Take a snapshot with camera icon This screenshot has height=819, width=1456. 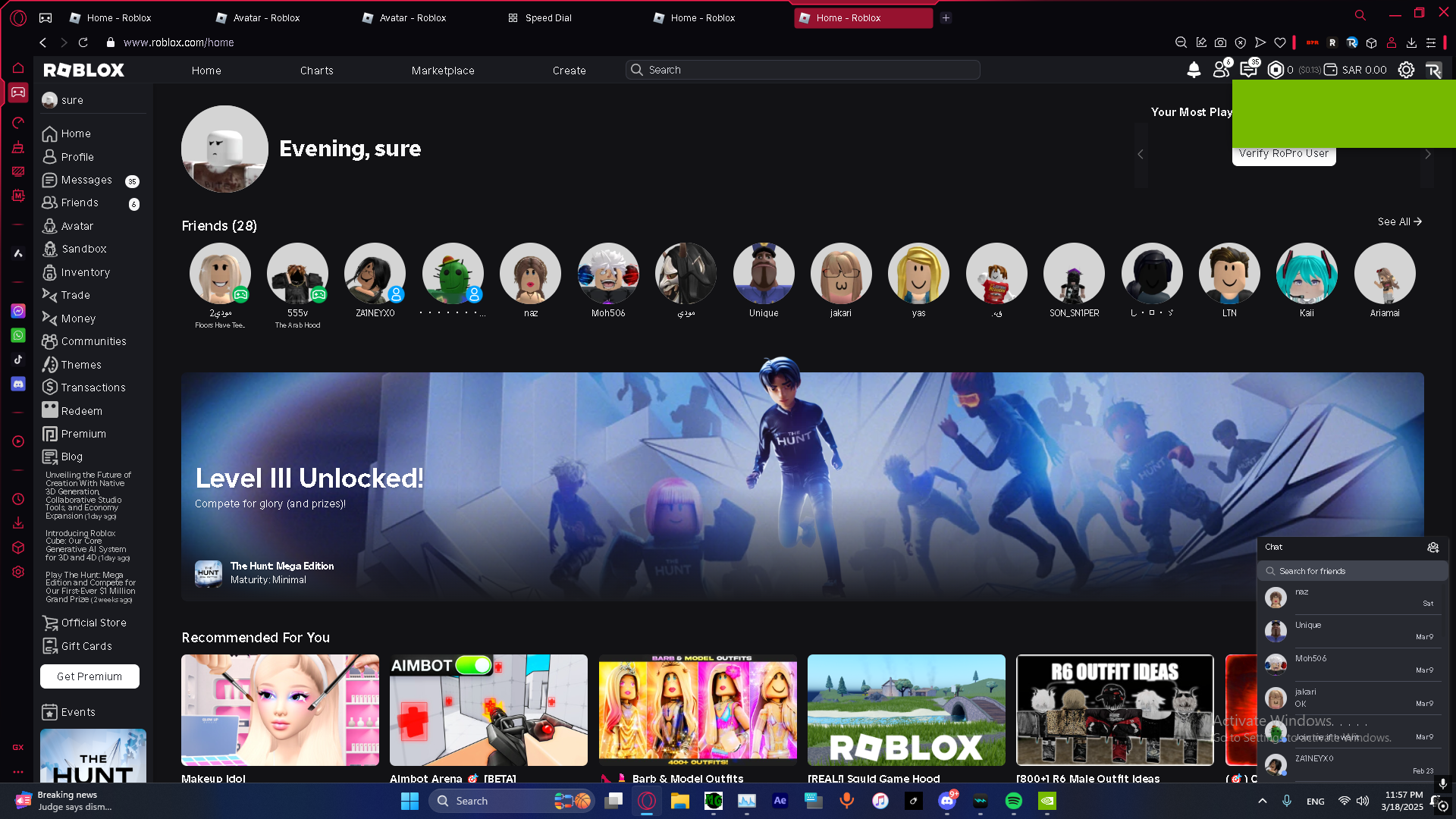pos(1220,42)
